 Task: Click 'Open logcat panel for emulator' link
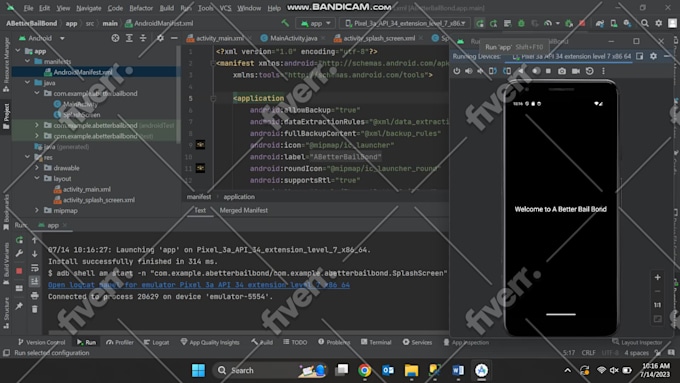tap(199, 285)
